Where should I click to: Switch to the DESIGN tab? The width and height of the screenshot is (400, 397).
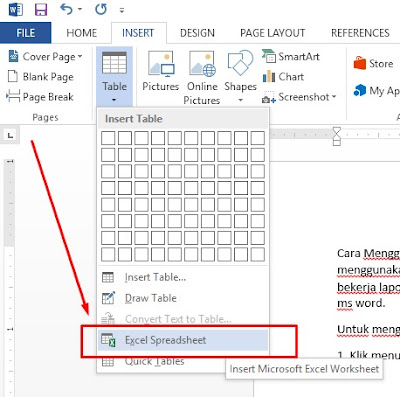[197, 33]
